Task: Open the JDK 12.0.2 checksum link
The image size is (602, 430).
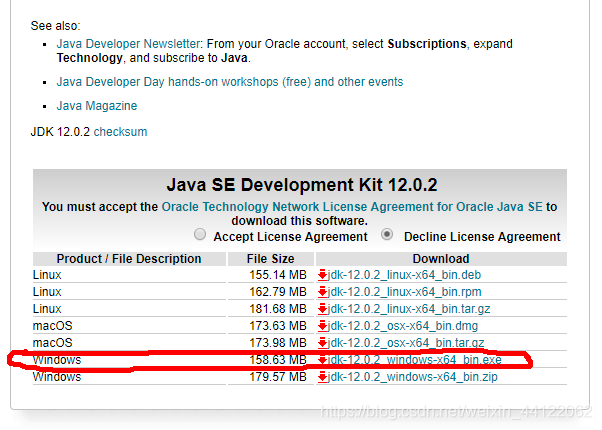Action: click(x=120, y=132)
